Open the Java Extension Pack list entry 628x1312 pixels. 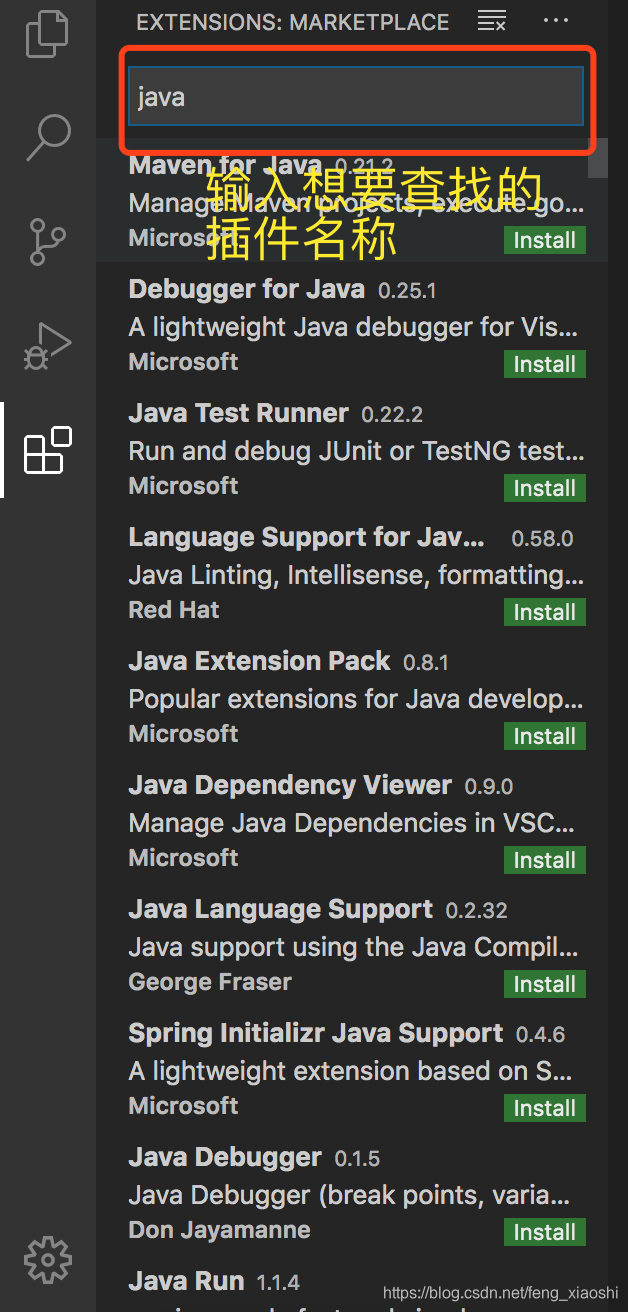click(x=352, y=697)
